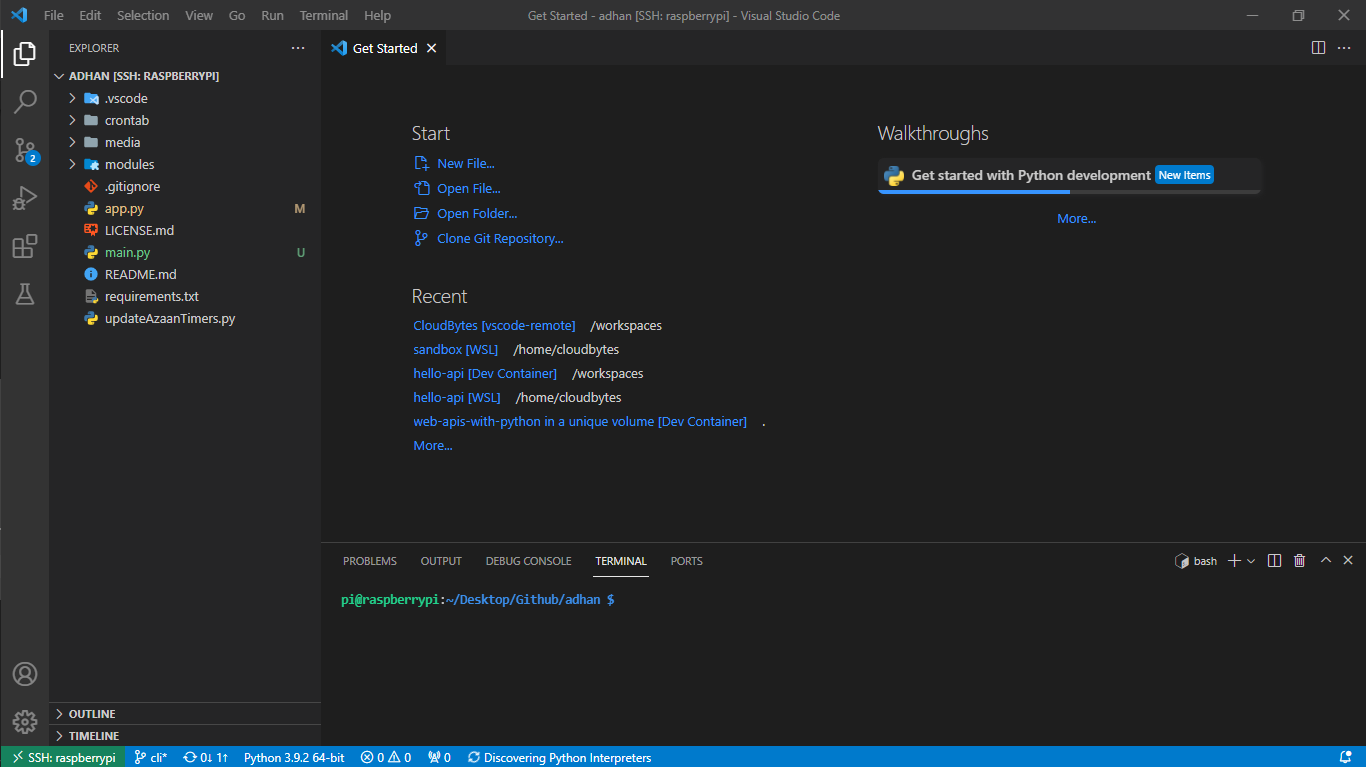Click More under Recent workspaces

pos(432,445)
